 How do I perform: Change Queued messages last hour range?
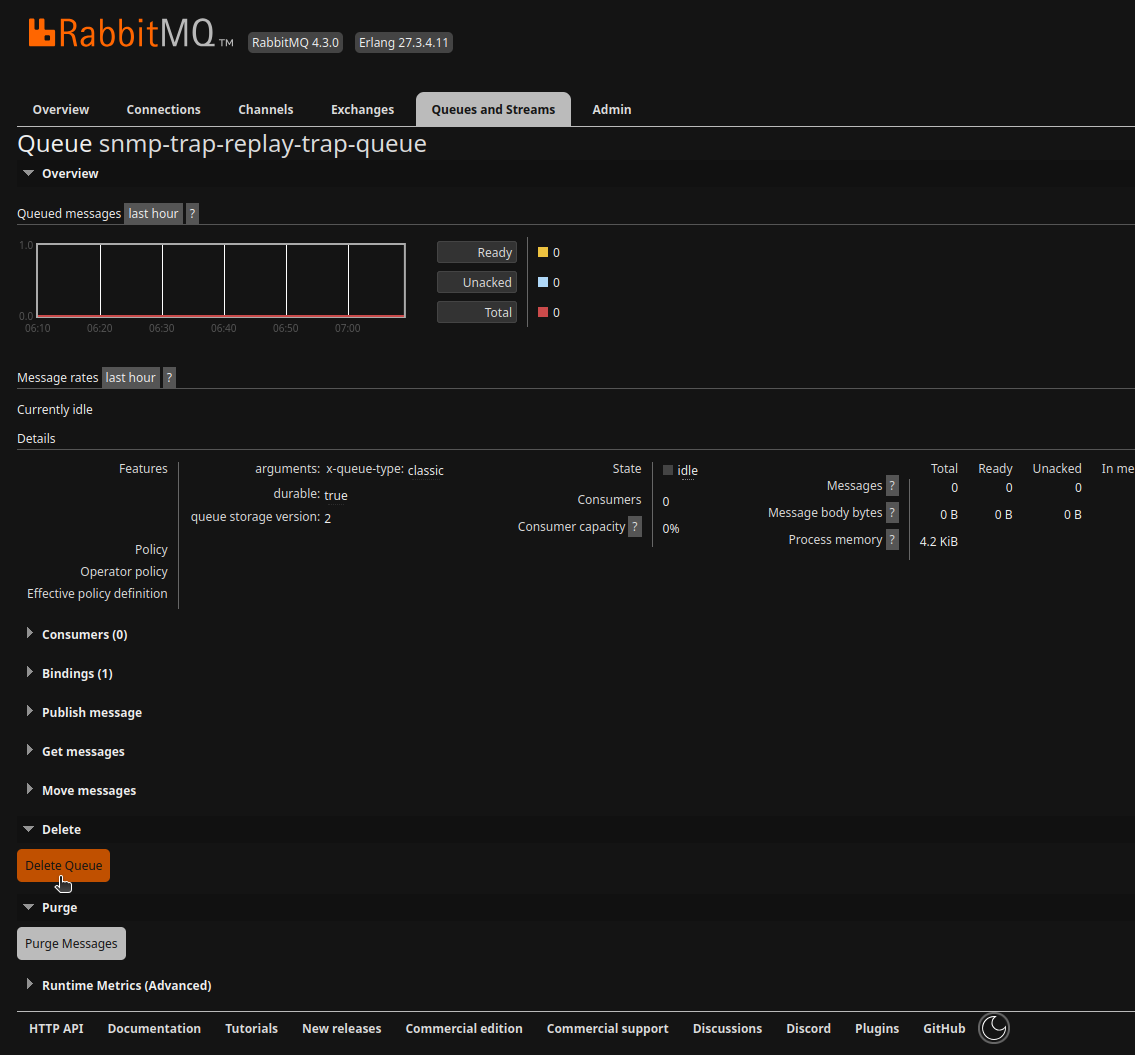tap(153, 214)
